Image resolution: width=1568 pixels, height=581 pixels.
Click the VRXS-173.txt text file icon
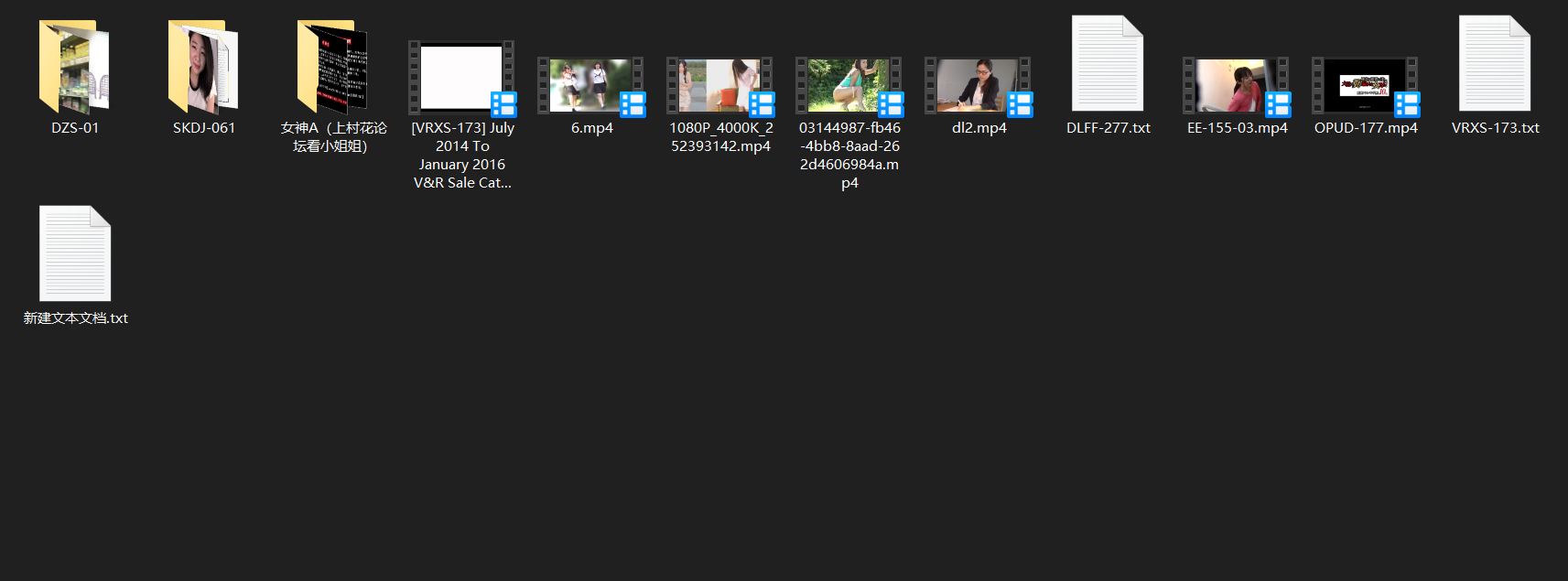click(1495, 64)
